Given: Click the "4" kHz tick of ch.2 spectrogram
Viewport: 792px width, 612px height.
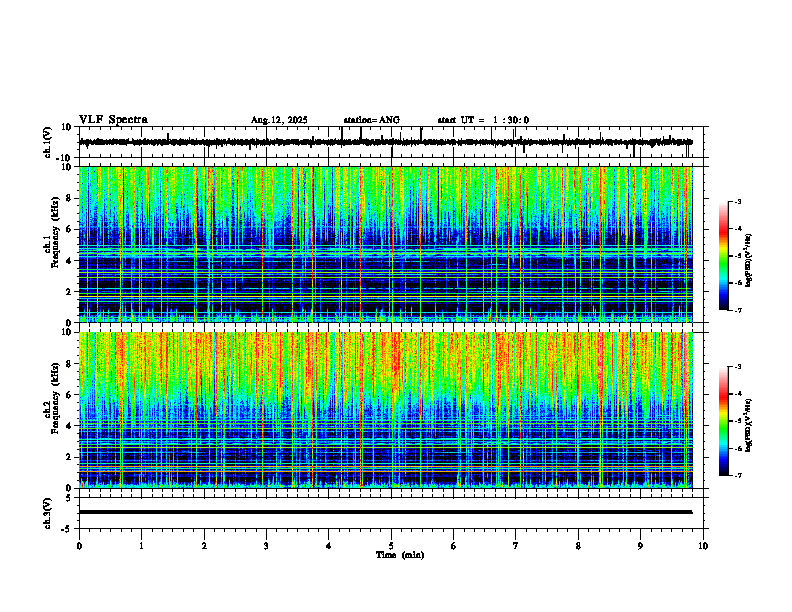Looking at the screenshot, I should pyautogui.click(x=70, y=426).
